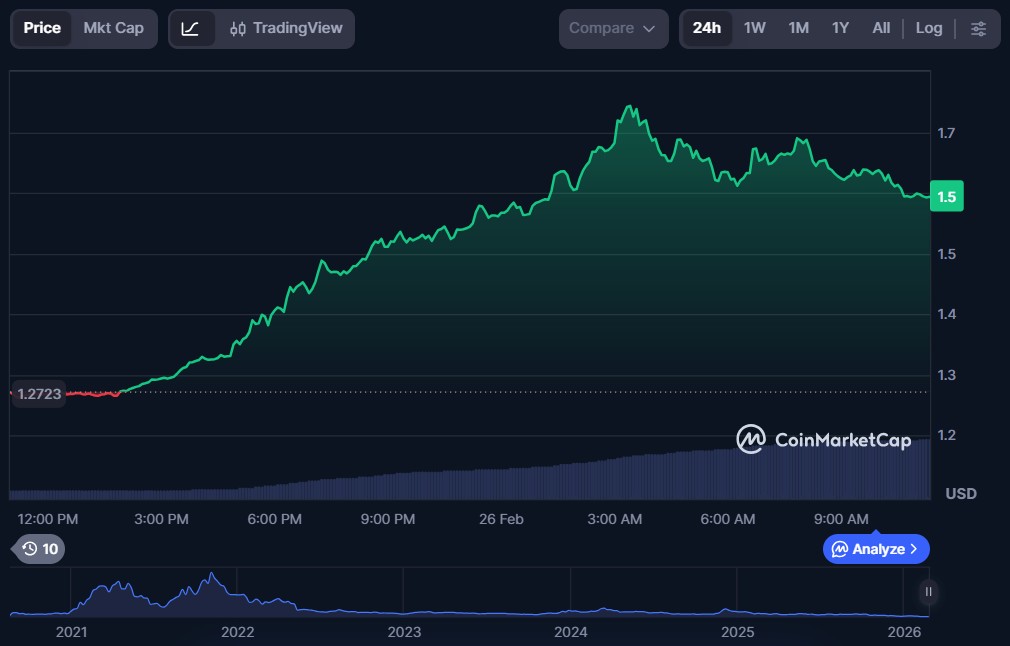The image size is (1010, 646).
Task: Click the Compare dropdown chevron arrow
Action: (x=649, y=29)
